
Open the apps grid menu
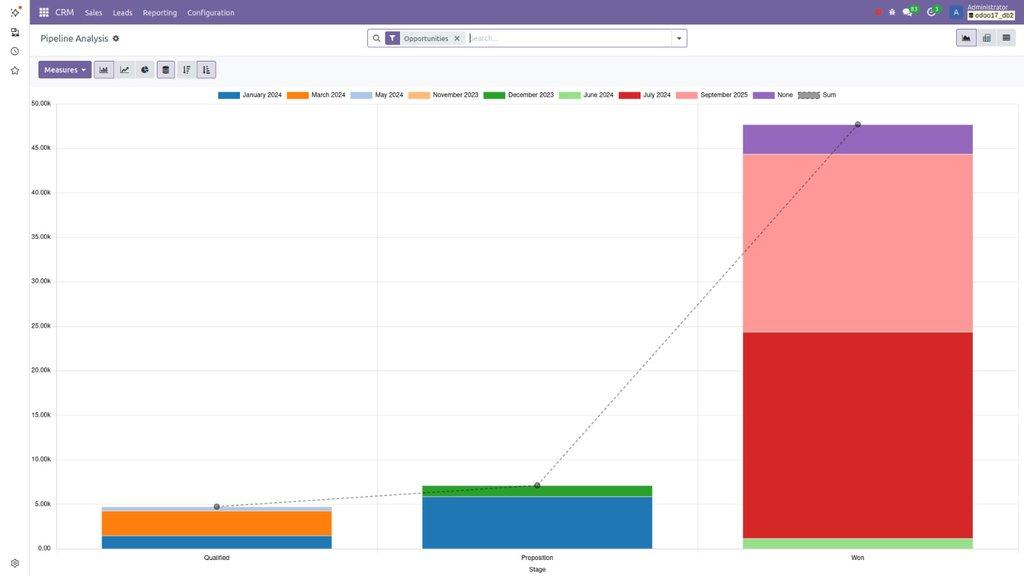click(x=42, y=12)
